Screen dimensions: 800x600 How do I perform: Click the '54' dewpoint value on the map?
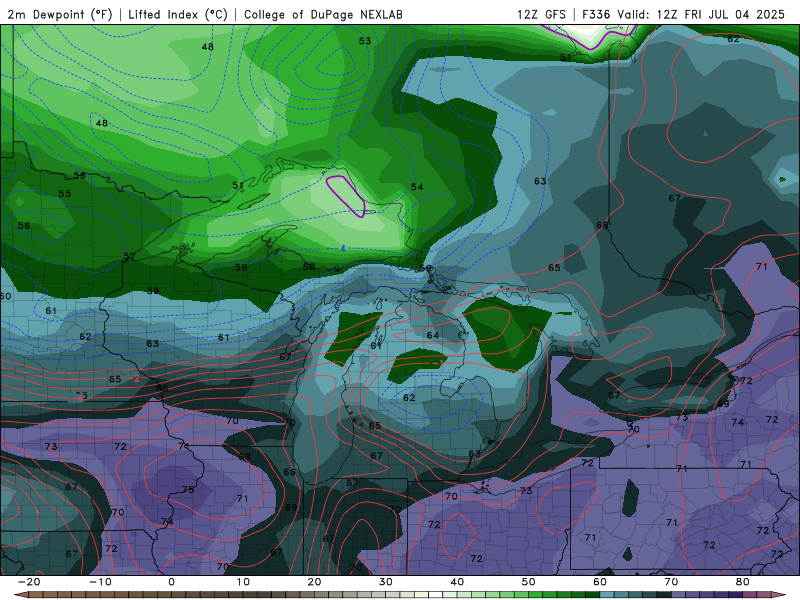pyautogui.click(x=417, y=187)
